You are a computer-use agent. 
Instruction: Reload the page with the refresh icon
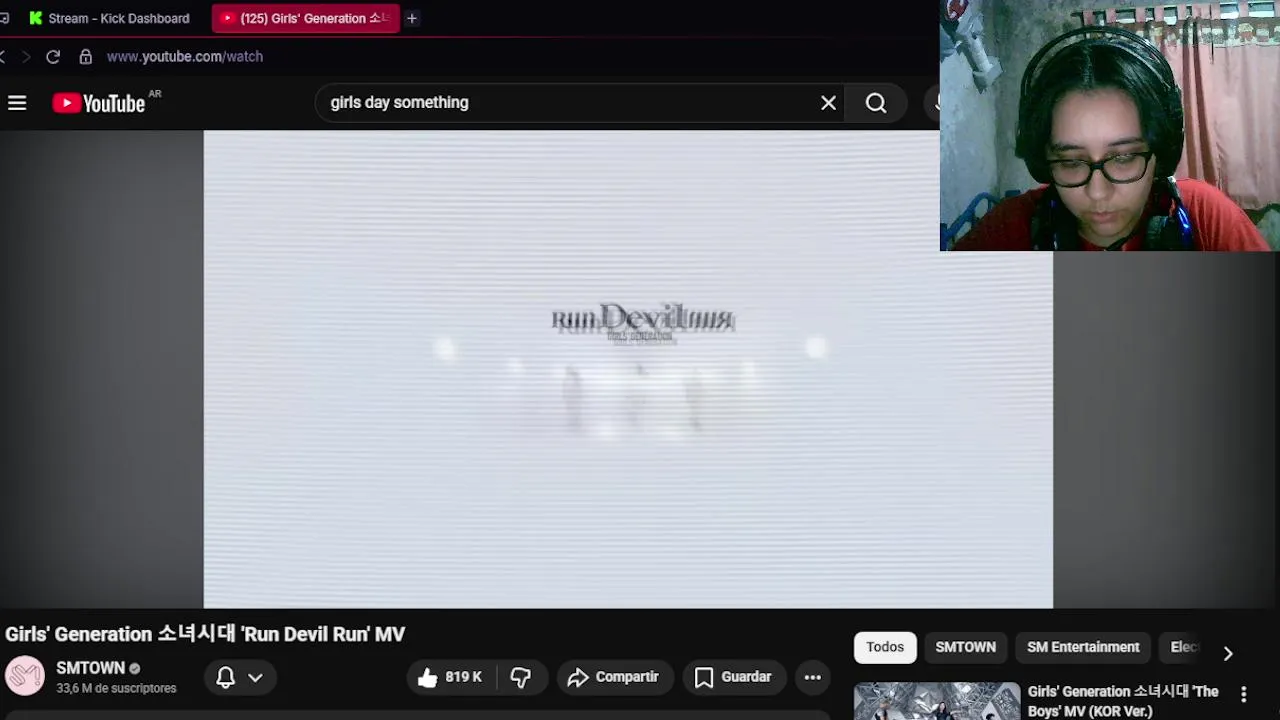pyautogui.click(x=53, y=57)
